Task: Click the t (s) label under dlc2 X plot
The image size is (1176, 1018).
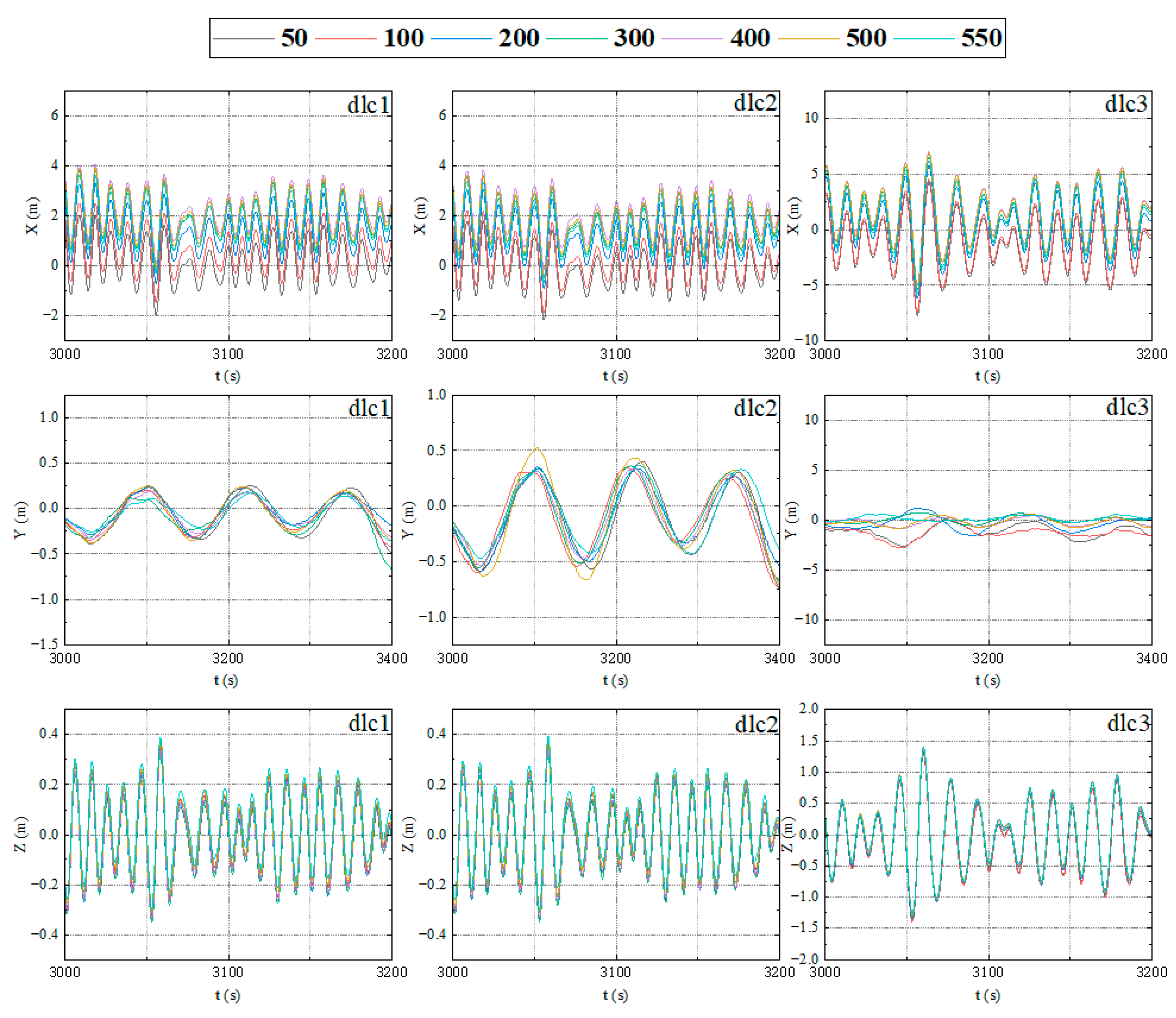Action: pyautogui.click(x=615, y=376)
